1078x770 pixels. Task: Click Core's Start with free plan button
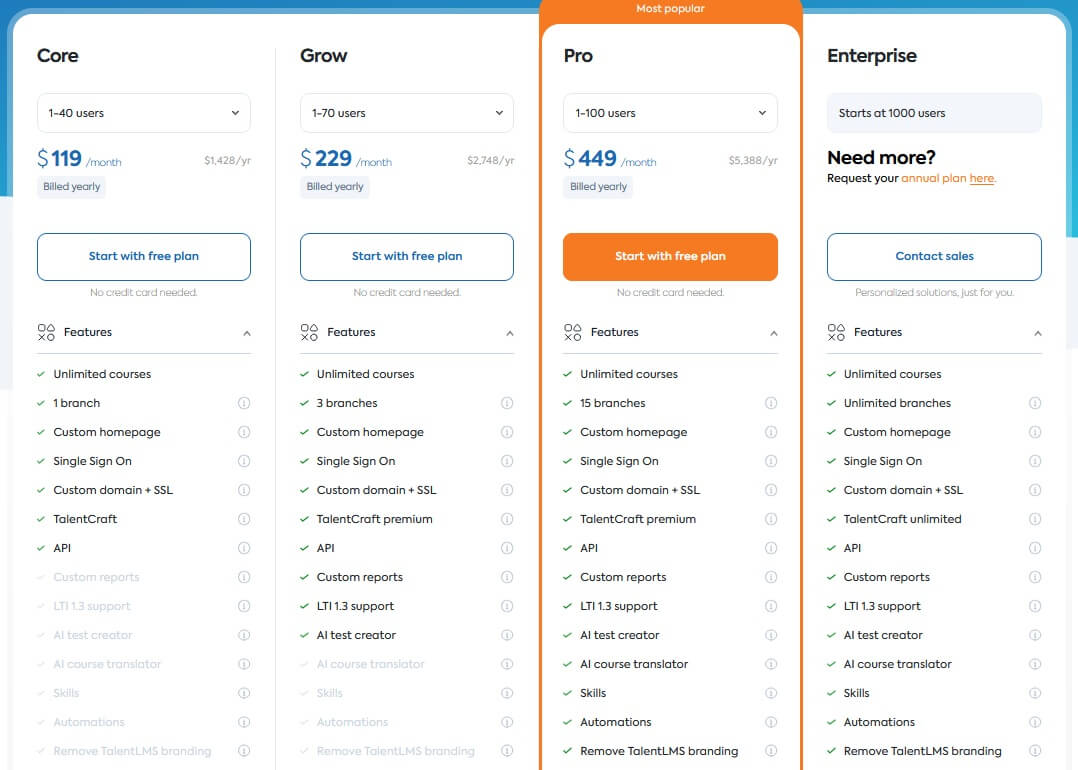pyautogui.click(x=144, y=256)
